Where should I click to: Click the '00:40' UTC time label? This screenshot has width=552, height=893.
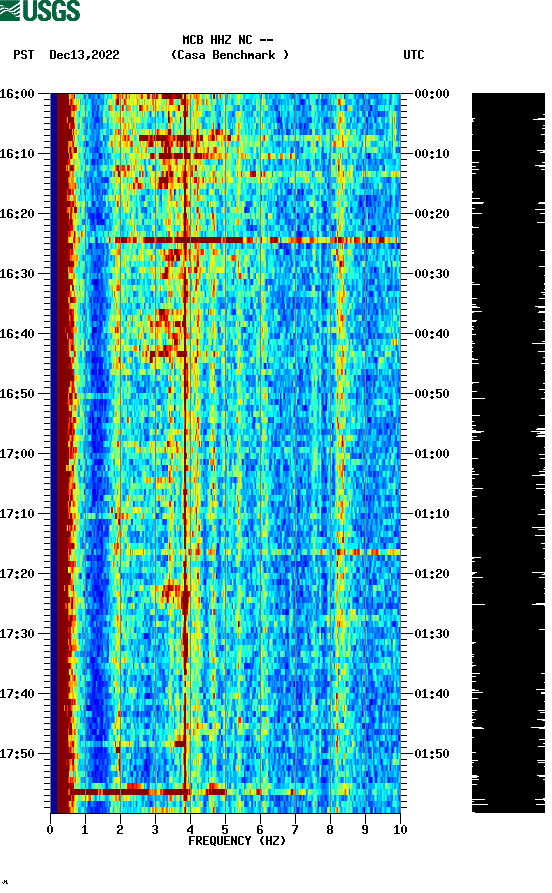coord(432,334)
